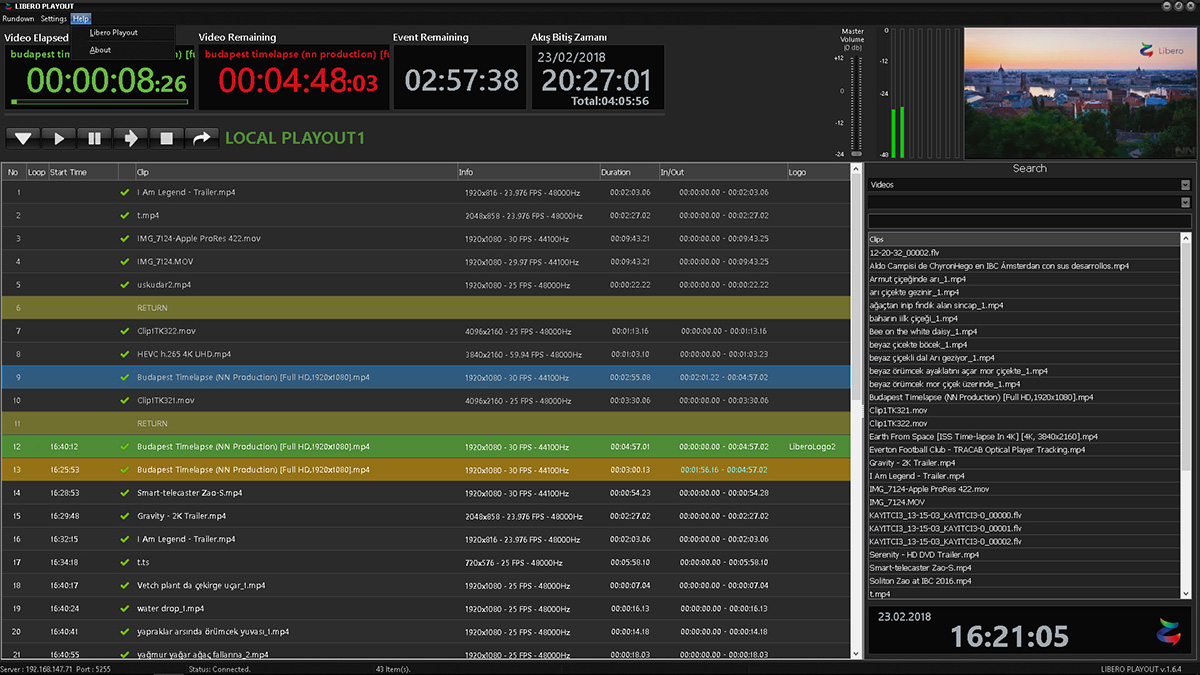Screen dimensions: 1200x675
Task: Click the rundown list vertical scrollbar
Action: click(856, 410)
